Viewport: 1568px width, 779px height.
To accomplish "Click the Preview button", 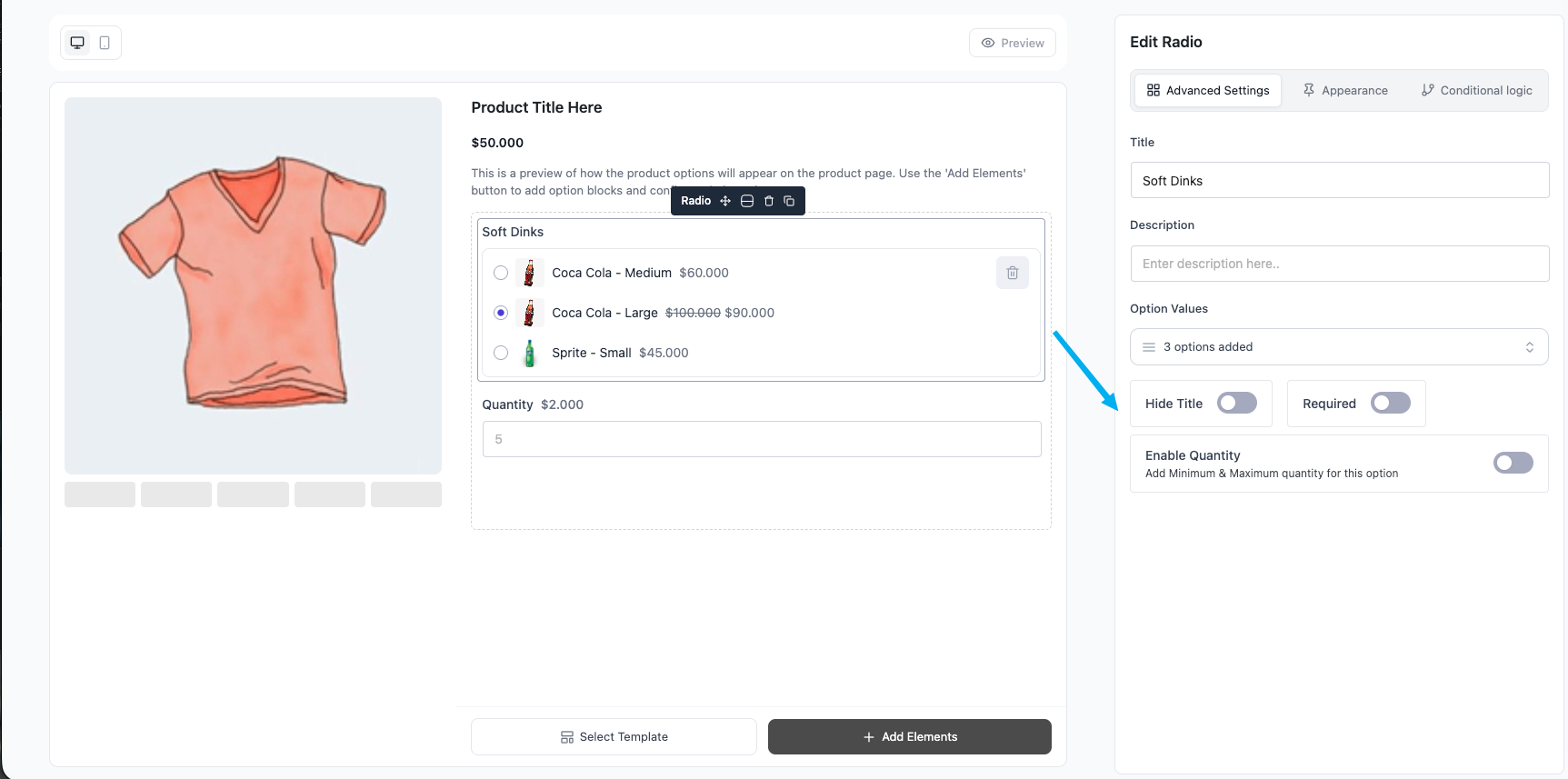I will coord(1013,43).
